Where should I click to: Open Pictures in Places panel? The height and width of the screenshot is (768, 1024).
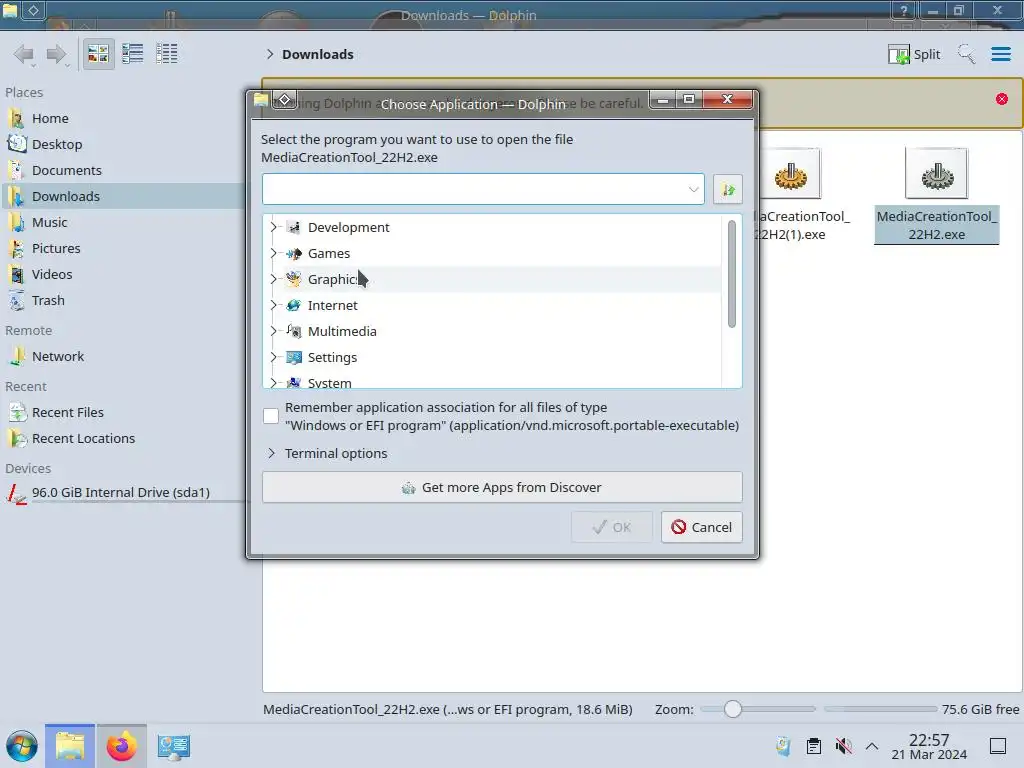click(56, 249)
